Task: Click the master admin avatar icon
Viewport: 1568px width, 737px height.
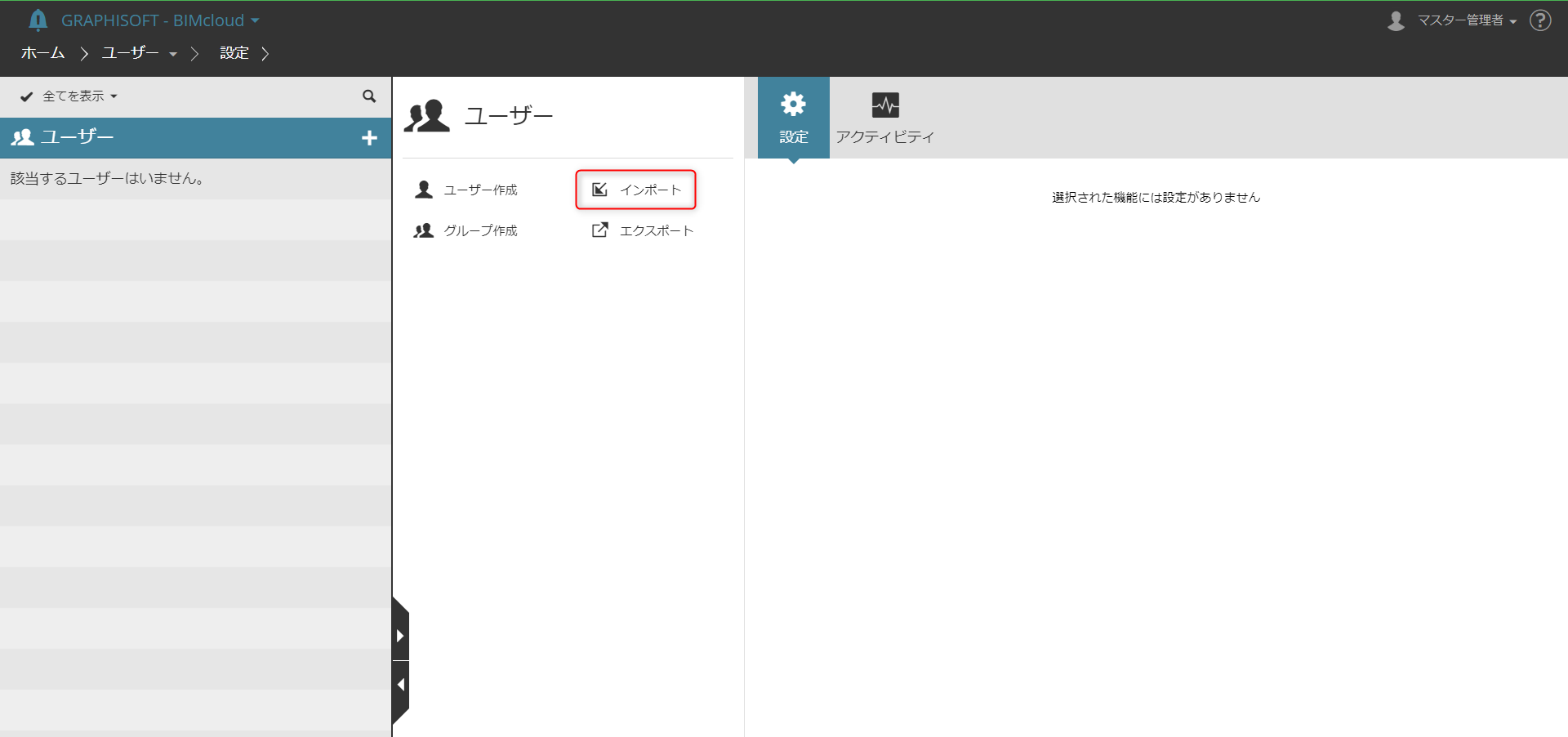Action: tap(1396, 20)
